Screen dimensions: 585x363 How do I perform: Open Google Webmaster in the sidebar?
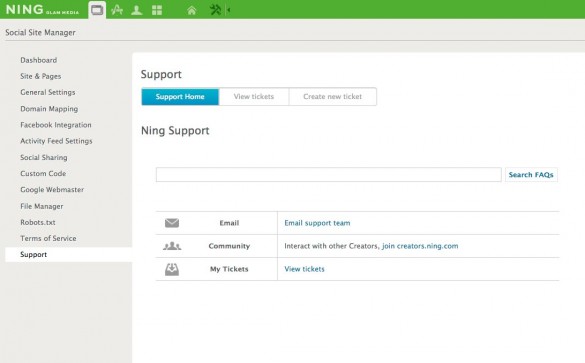pyautogui.click(x=52, y=190)
